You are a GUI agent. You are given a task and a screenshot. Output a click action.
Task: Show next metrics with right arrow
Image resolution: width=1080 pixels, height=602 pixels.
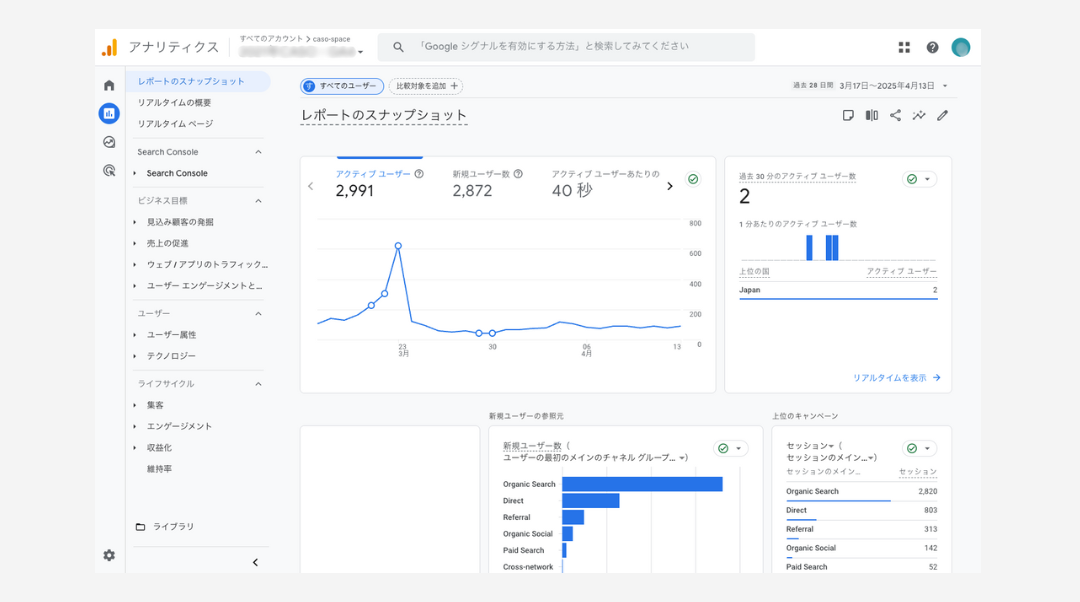point(669,186)
